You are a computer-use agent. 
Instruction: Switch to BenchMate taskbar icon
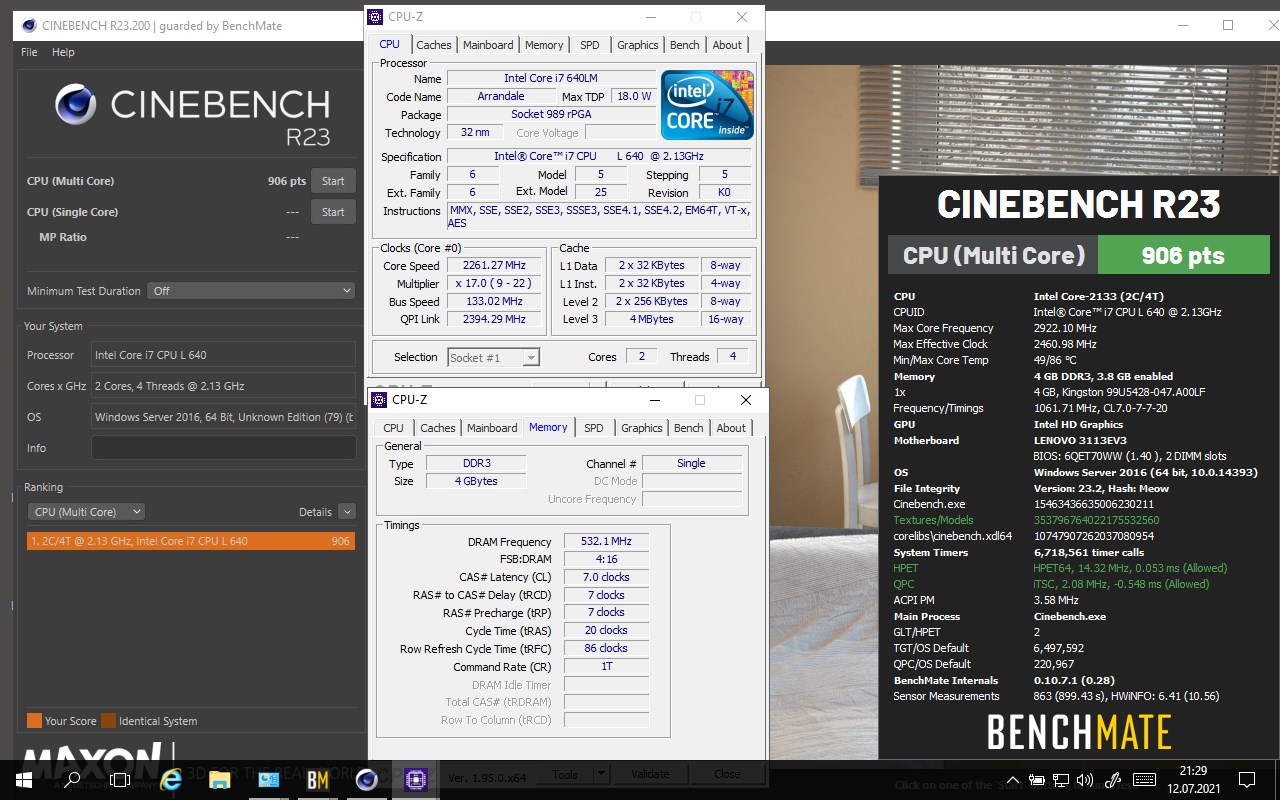click(x=318, y=780)
